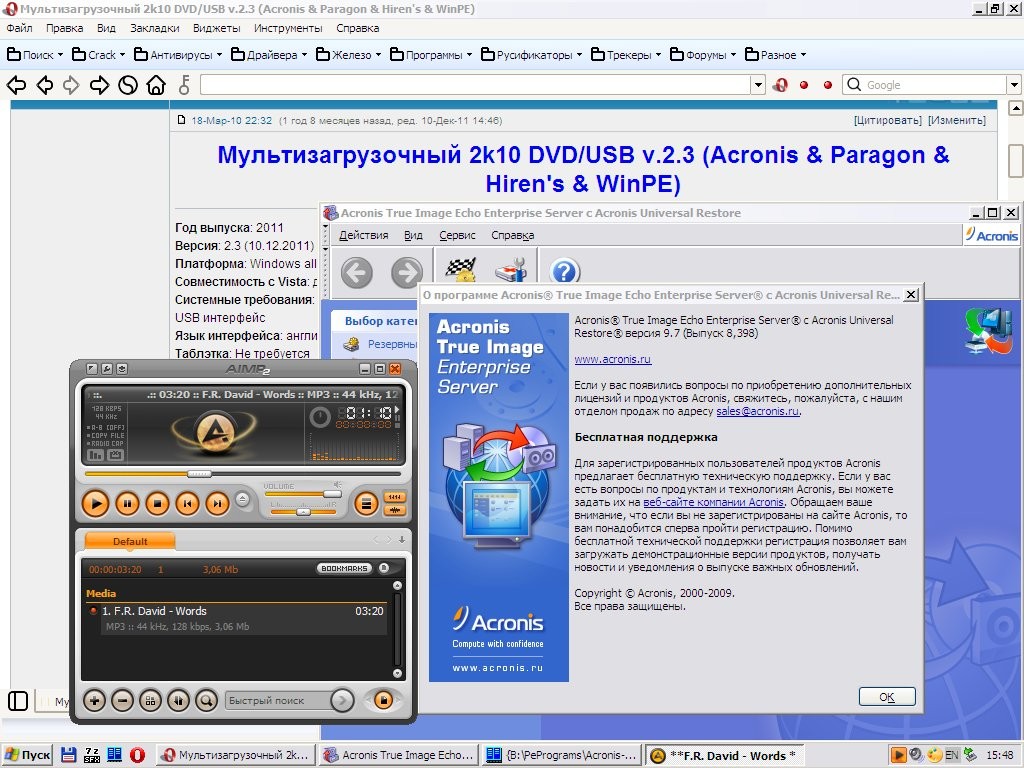Open AIMP playlist misc arrows button
The height and width of the screenshot is (768, 1024).
(x=178, y=701)
